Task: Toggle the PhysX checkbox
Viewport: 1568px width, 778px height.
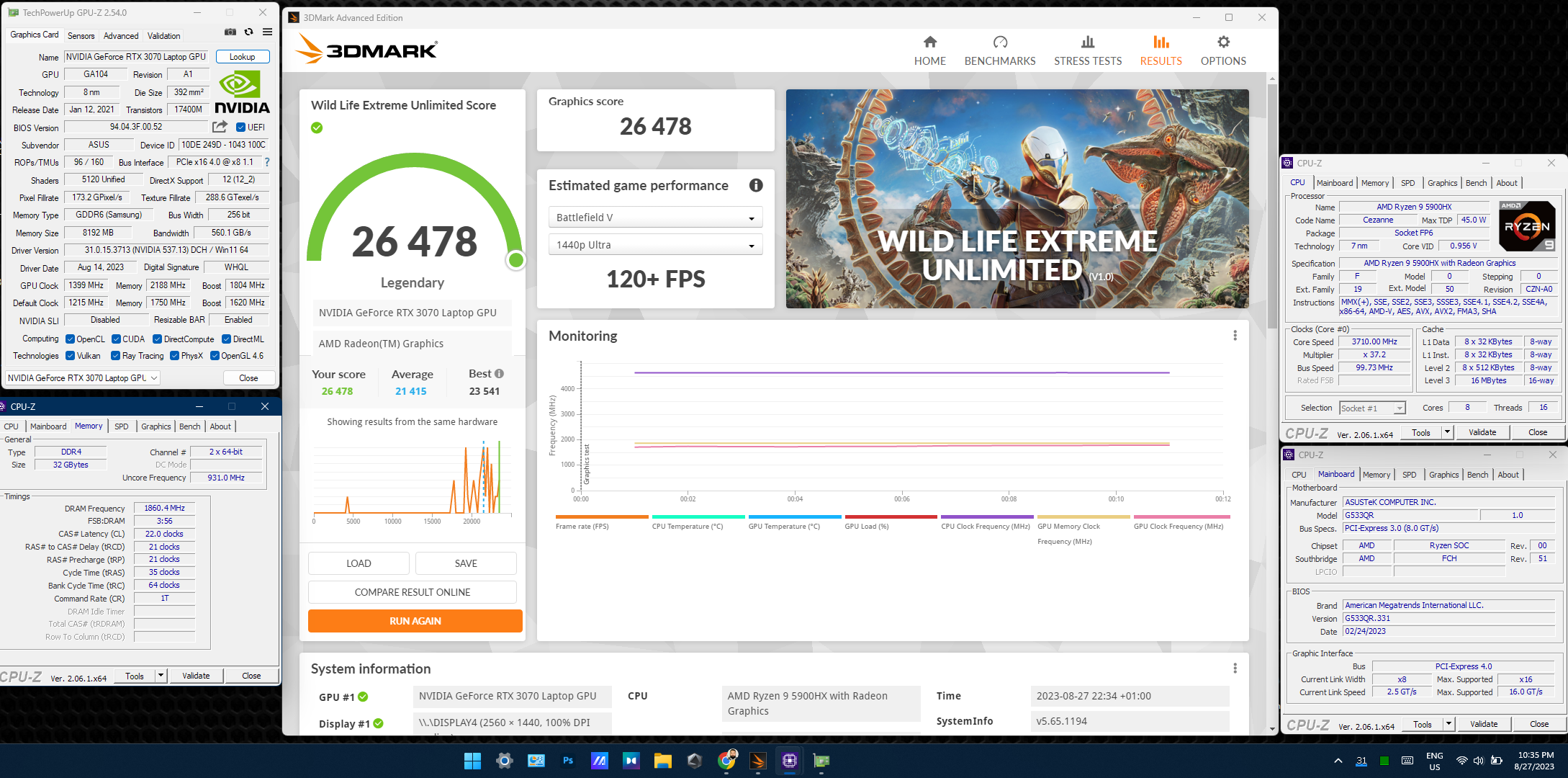Action: point(174,356)
